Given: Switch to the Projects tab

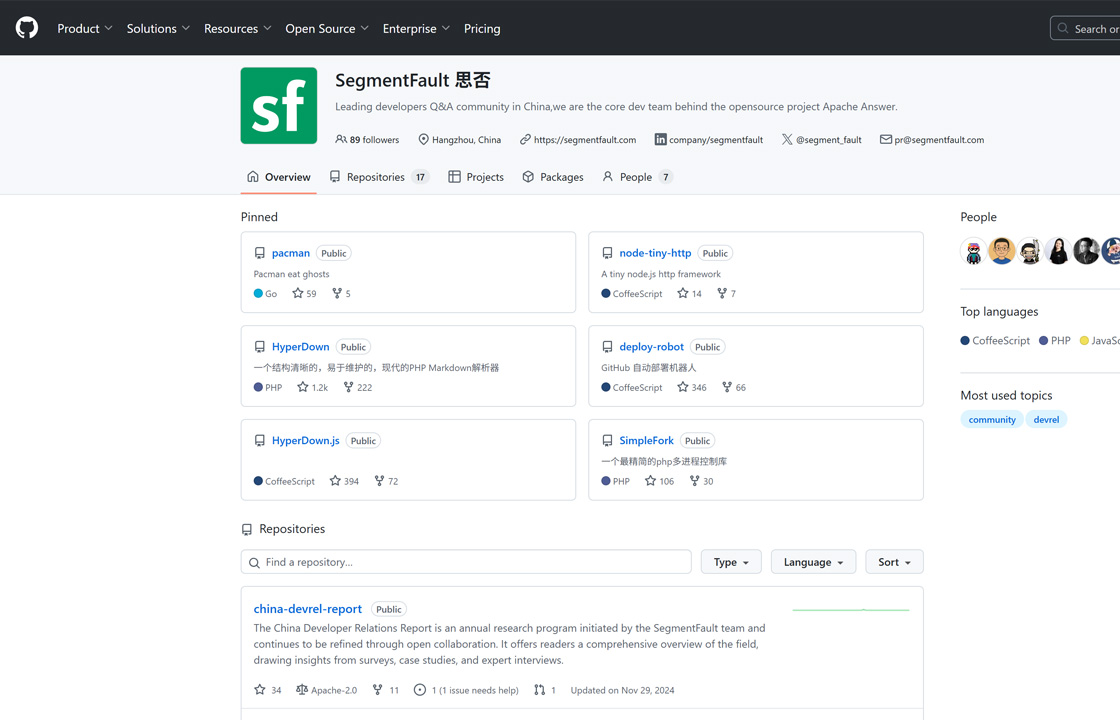Looking at the screenshot, I should coord(476,177).
